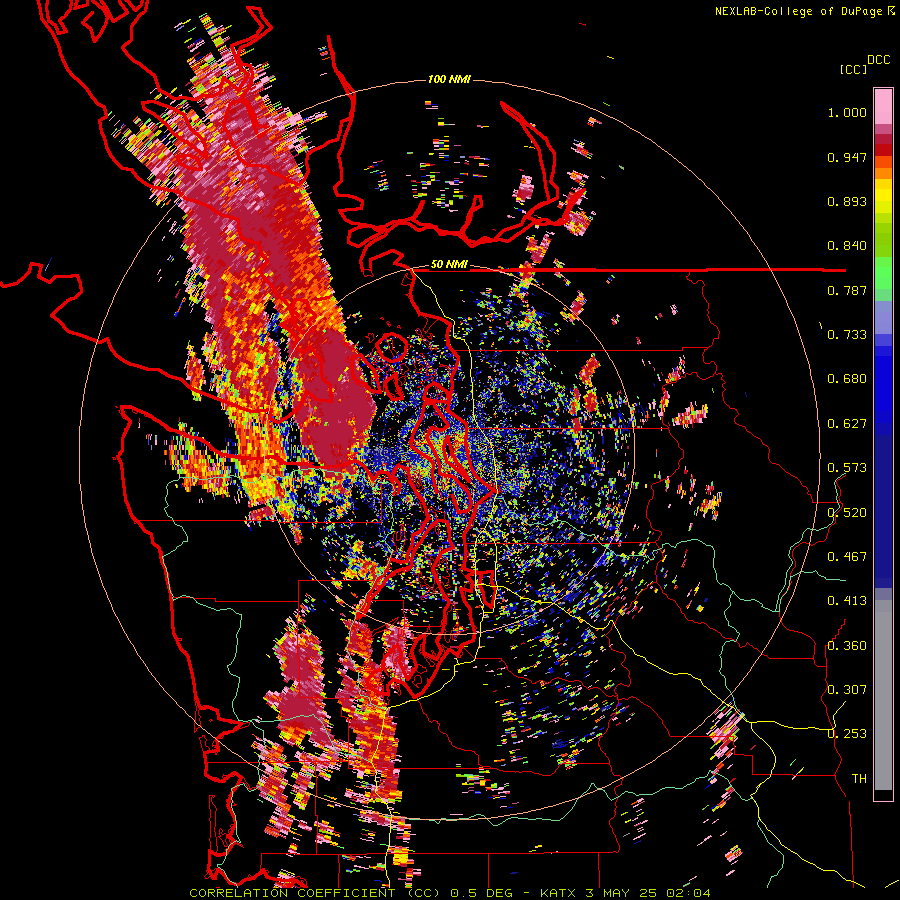Click the CORRELATION COEFFICIENT (CC) caption text
This screenshot has height=900, width=900.
click(x=314, y=893)
